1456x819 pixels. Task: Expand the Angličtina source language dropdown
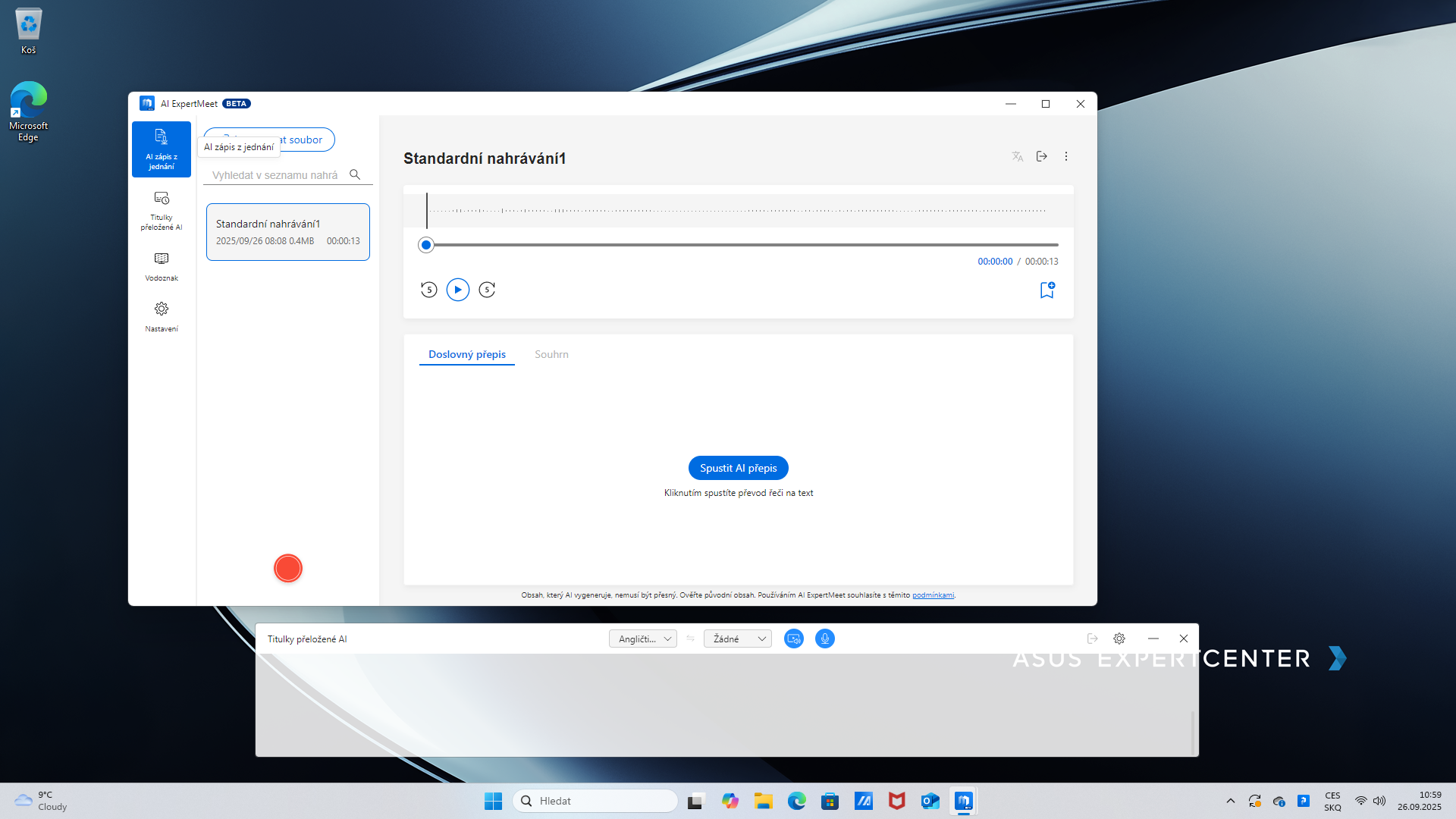click(643, 639)
